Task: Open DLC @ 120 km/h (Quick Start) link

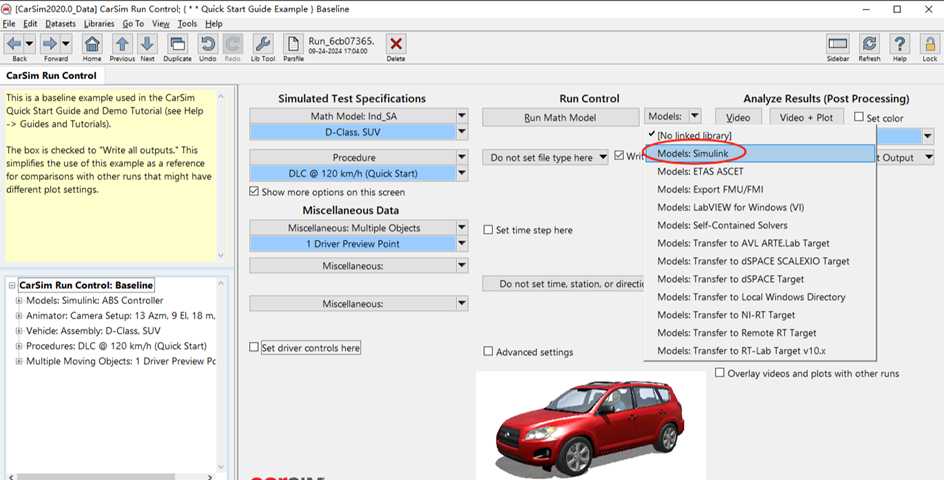Action: (353, 173)
